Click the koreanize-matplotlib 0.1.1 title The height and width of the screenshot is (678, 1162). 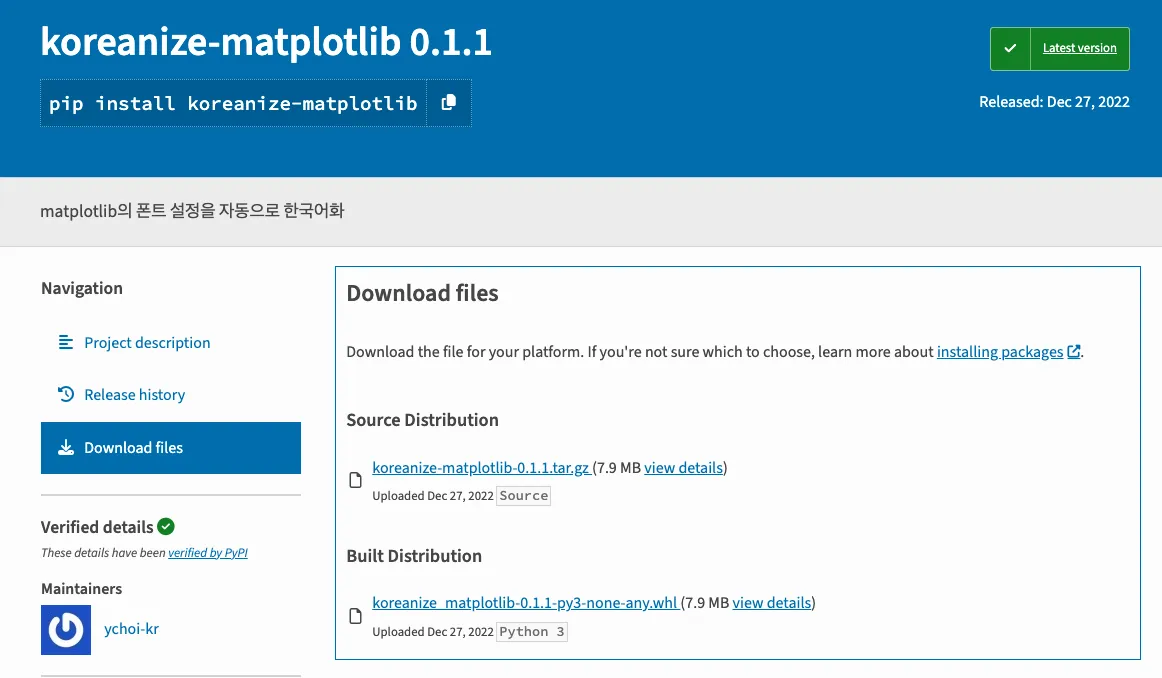[266, 42]
